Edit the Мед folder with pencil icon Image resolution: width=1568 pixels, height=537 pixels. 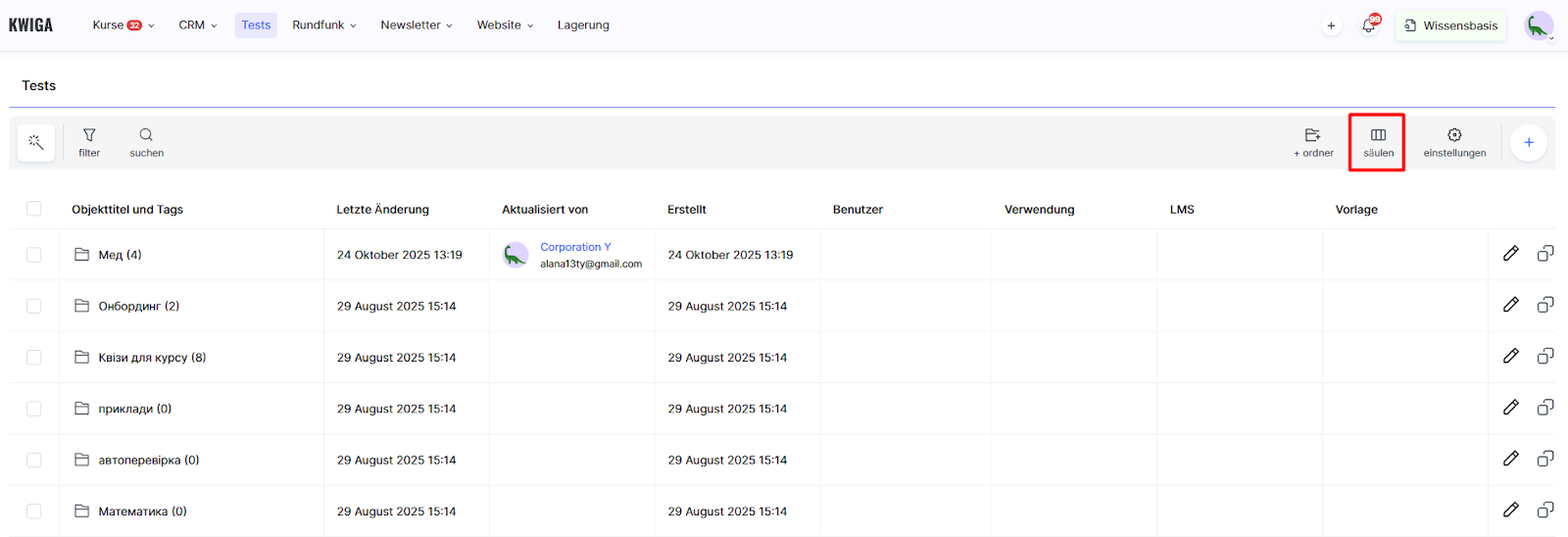1511,254
